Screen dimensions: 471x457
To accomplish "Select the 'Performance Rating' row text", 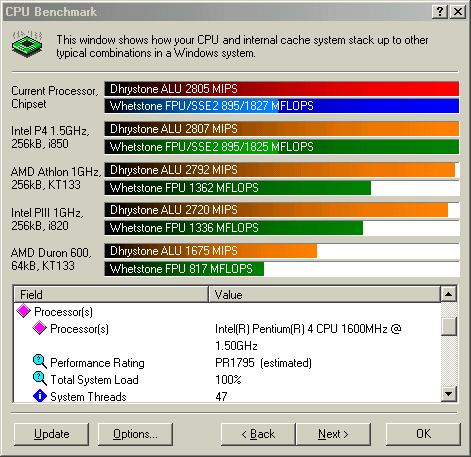I will pos(97,363).
